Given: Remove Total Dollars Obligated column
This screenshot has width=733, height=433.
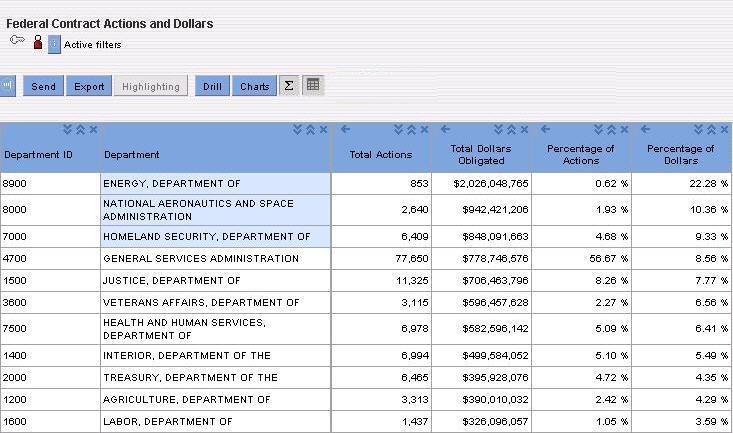Looking at the screenshot, I should coord(525,130).
